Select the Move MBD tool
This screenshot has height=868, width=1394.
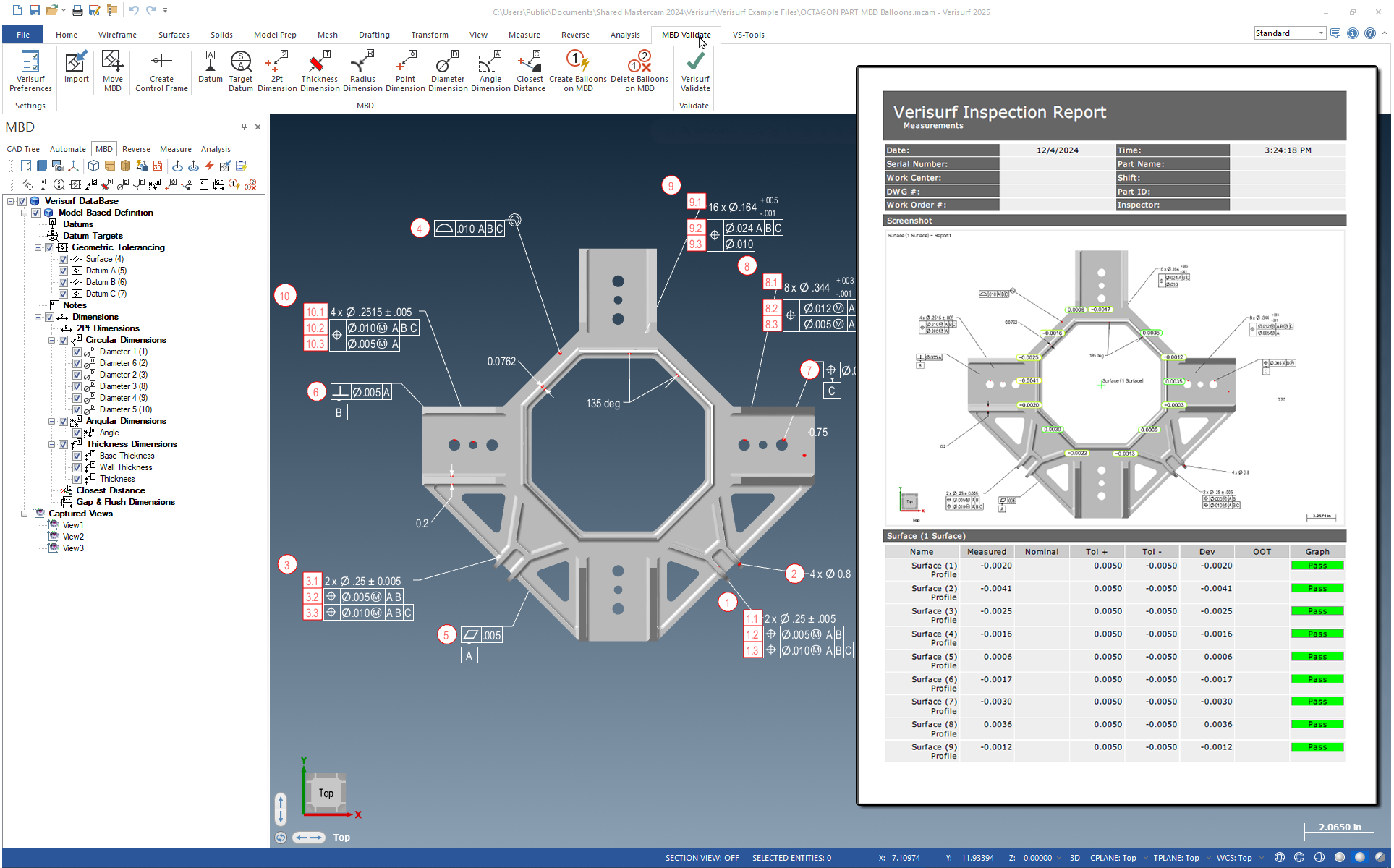pos(112,71)
